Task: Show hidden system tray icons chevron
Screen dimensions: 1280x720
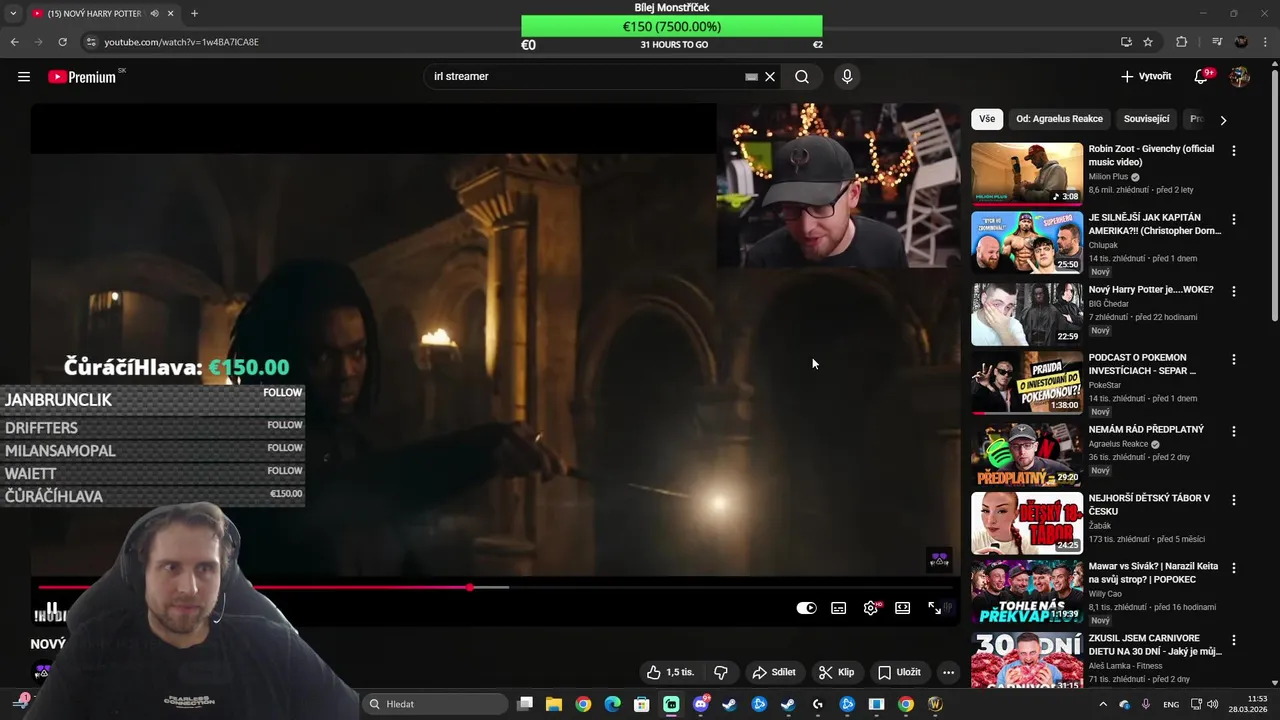Action: (x=1103, y=704)
